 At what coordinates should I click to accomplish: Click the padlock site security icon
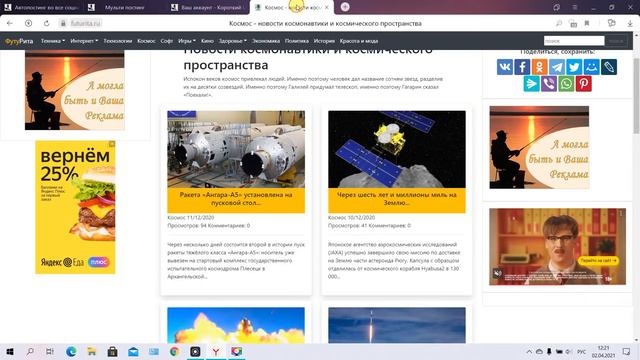[x=63, y=23]
